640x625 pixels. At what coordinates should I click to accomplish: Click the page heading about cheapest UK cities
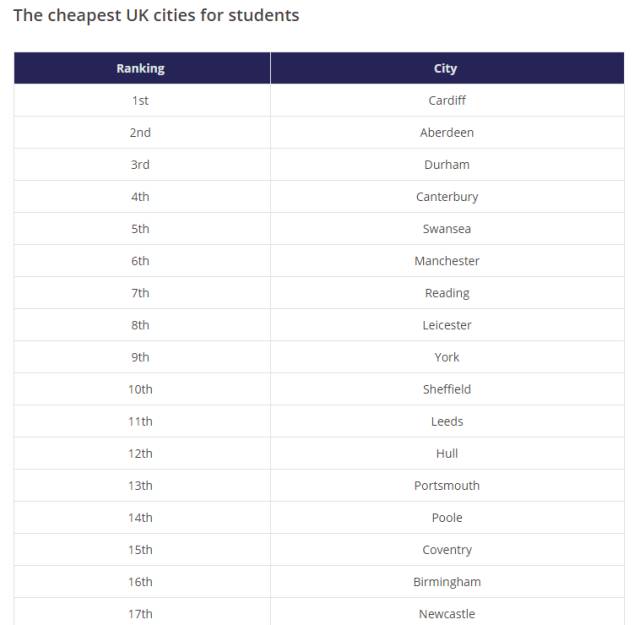[x=156, y=16]
